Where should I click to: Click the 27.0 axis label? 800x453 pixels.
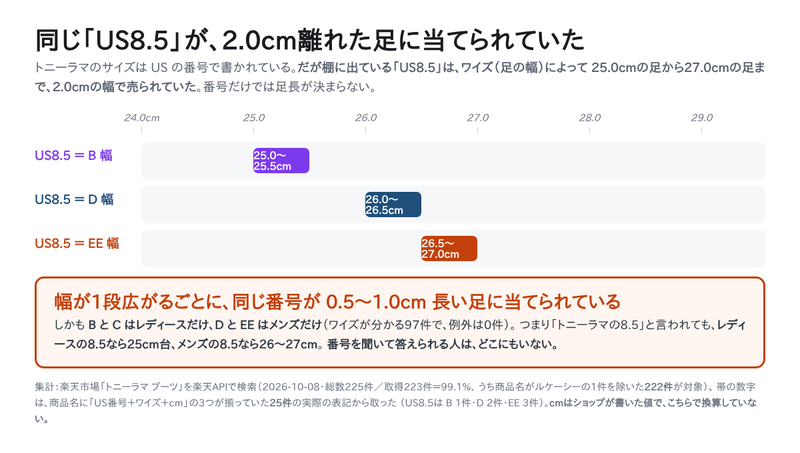pos(478,118)
